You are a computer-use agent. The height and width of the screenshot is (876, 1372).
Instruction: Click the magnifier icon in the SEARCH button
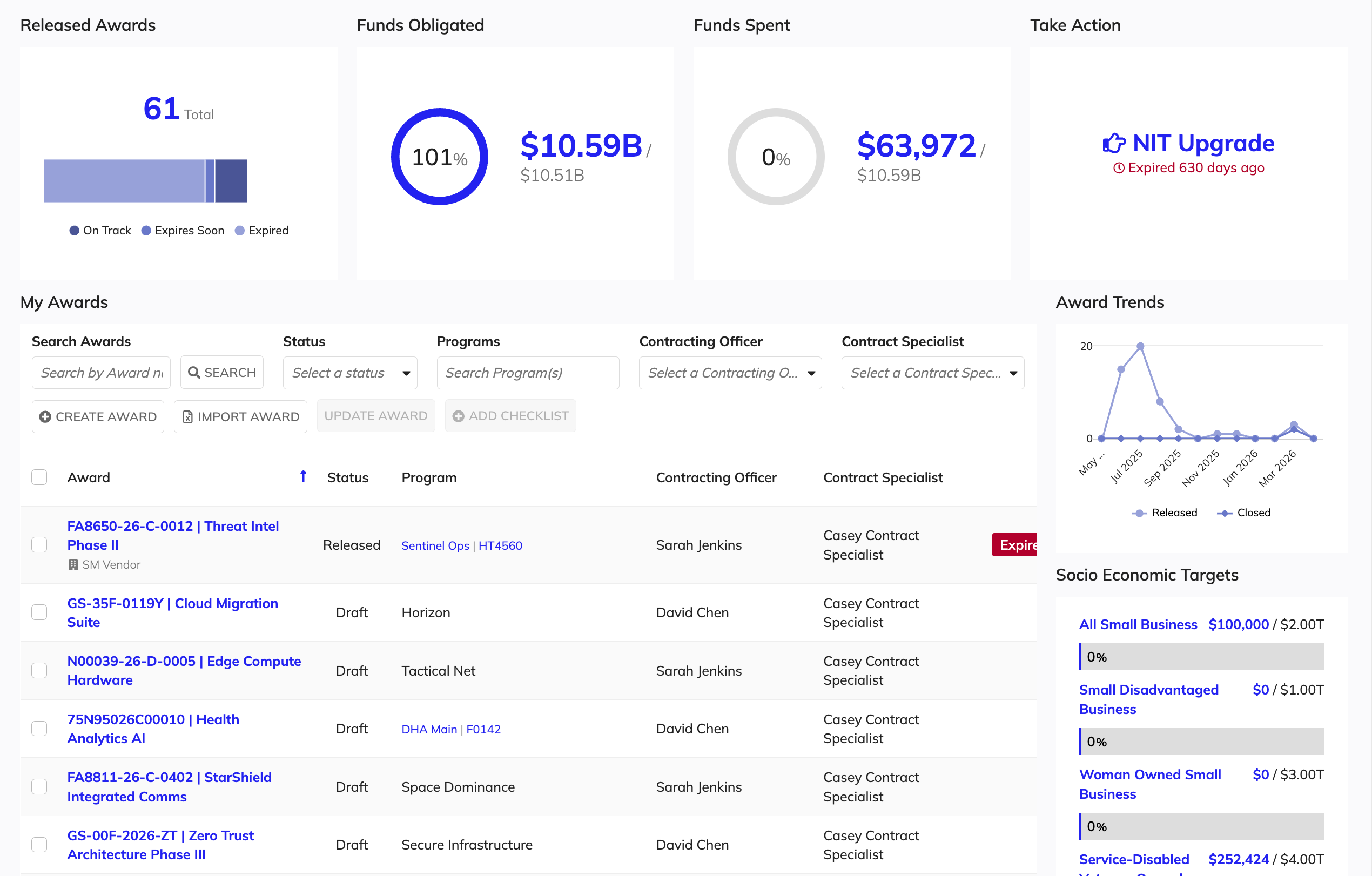194,373
